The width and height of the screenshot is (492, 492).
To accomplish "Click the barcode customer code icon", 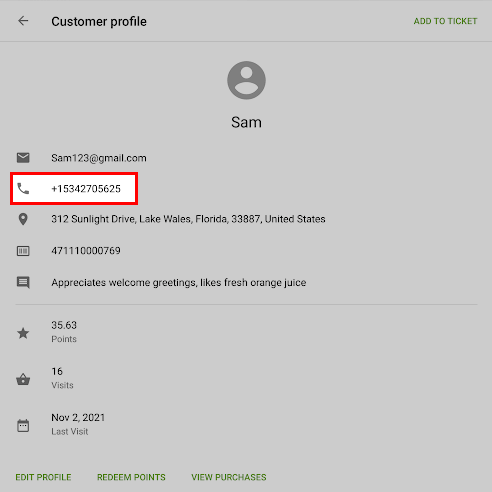I will (23, 251).
